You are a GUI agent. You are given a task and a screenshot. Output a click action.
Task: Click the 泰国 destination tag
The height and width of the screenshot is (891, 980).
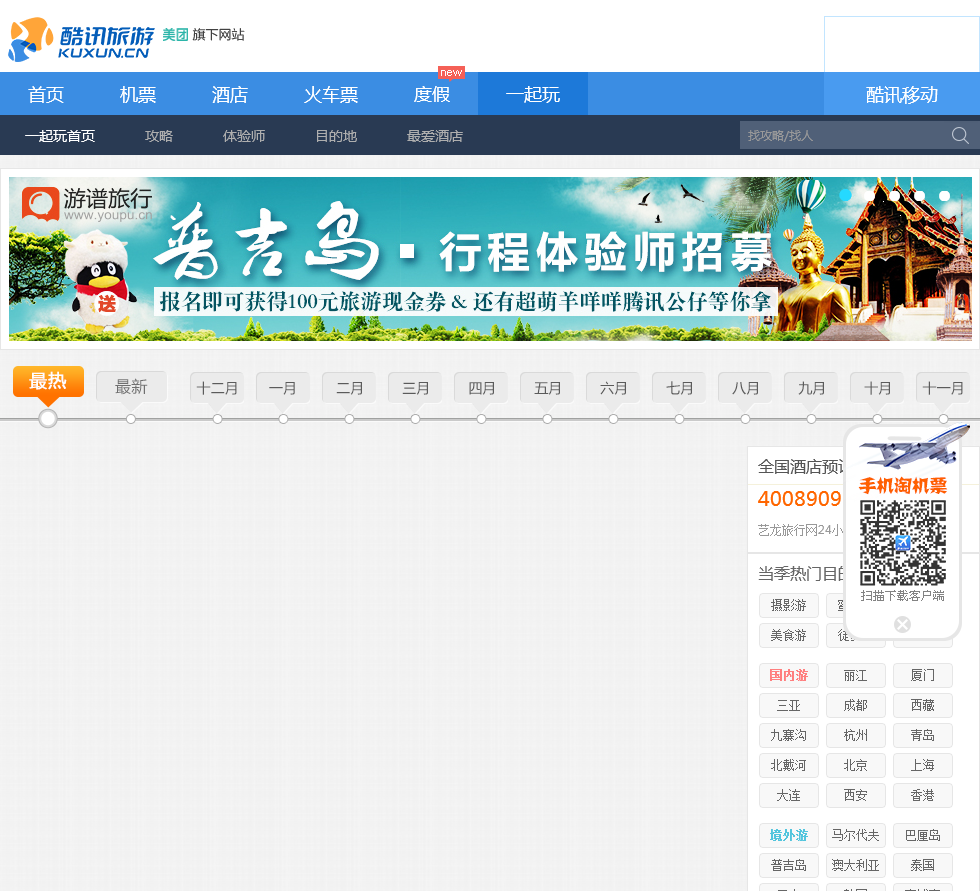(x=922, y=865)
